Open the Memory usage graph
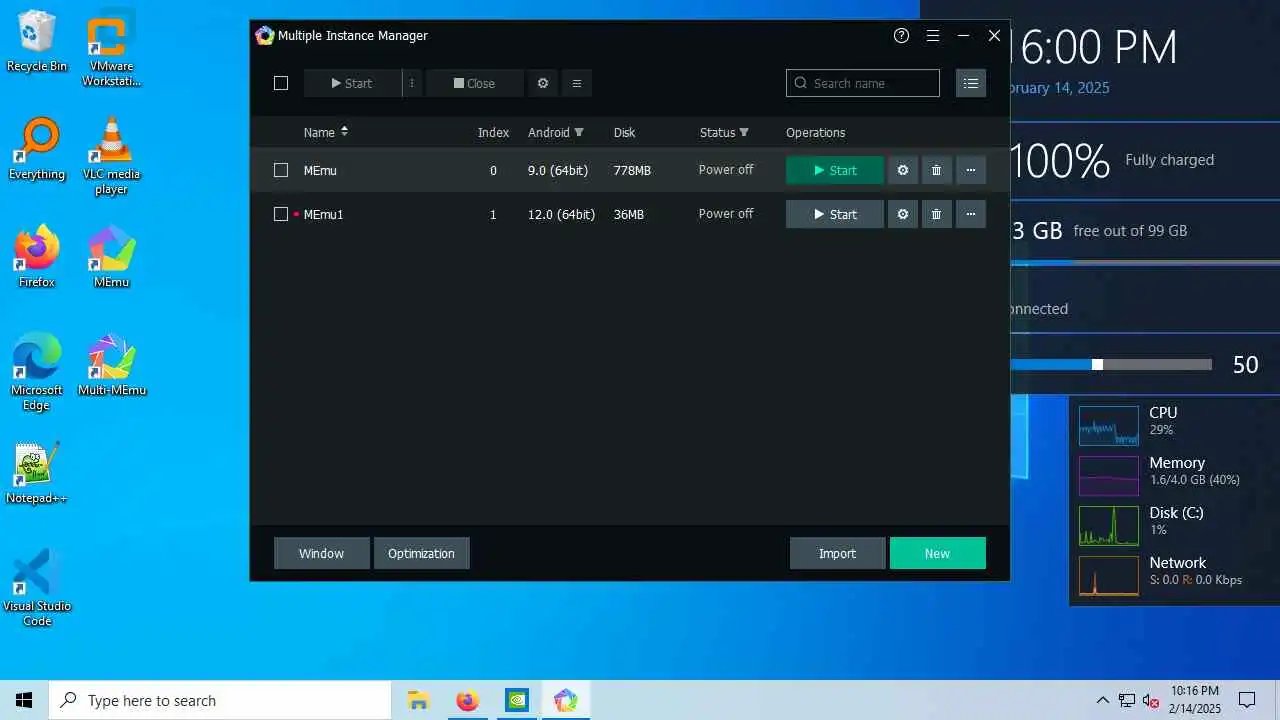1280x720 pixels. pos(1108,476)
